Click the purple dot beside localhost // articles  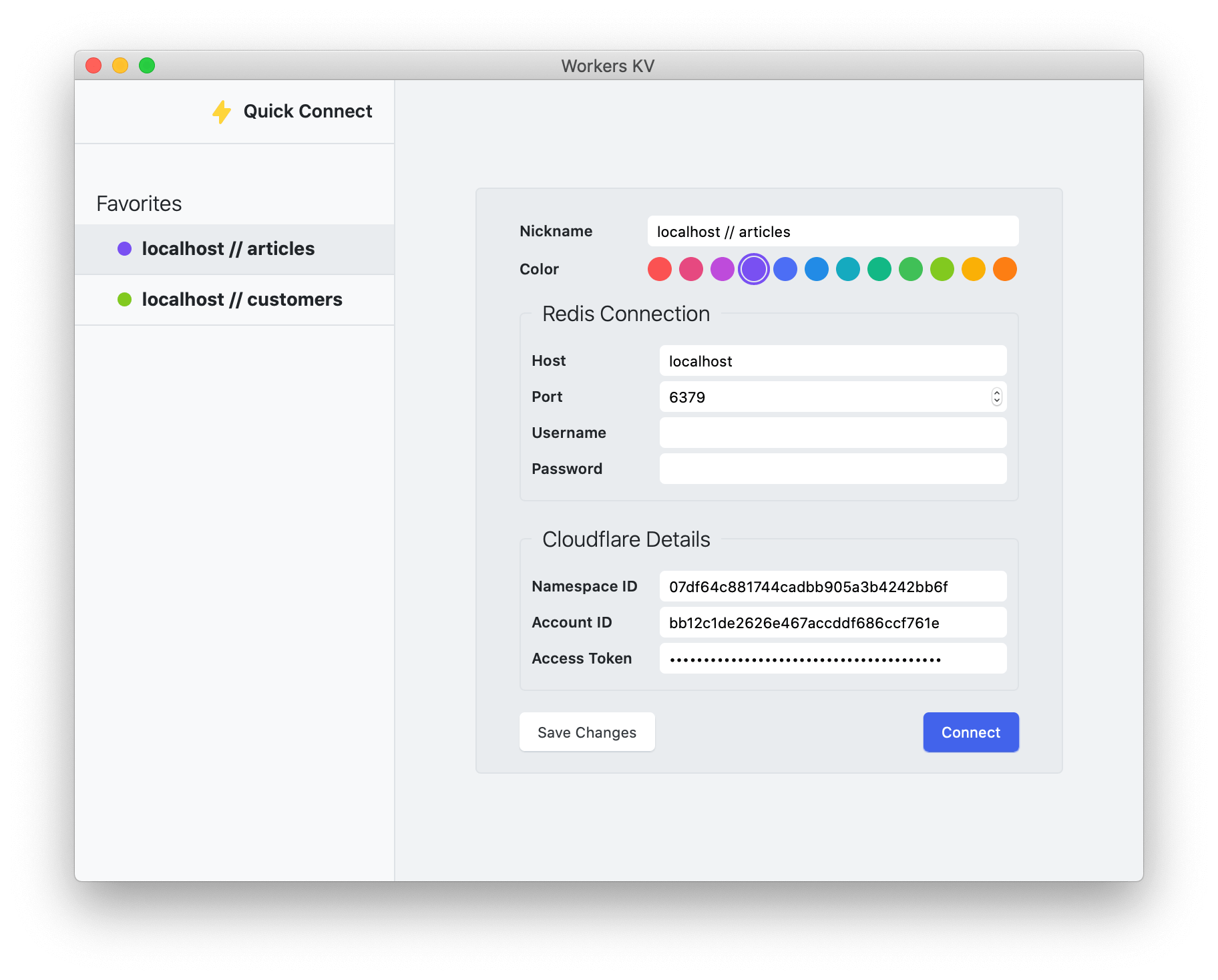point(124,249)
